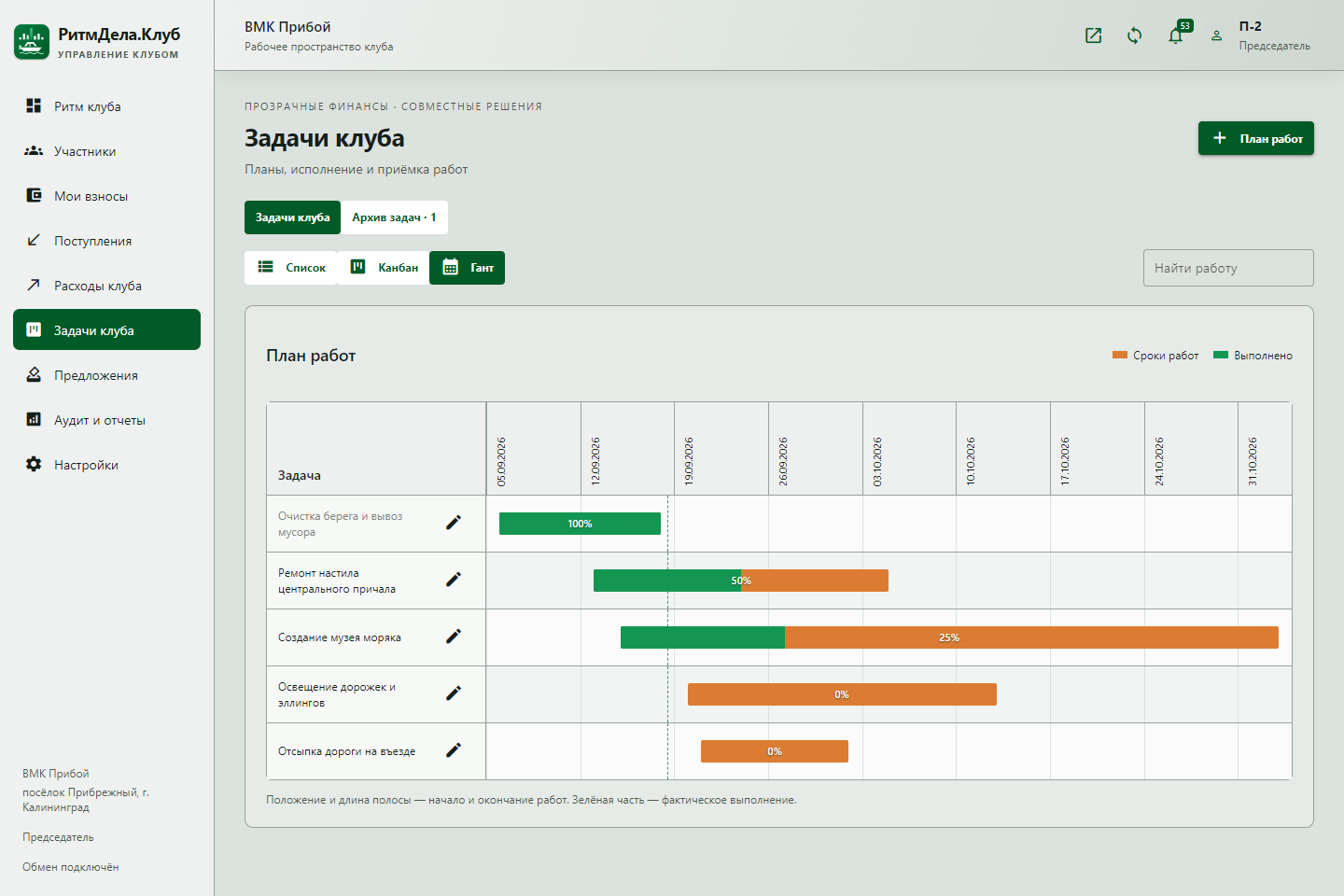Toggle Сроки работ legend swatch
This screenshot has height=896, width=1344.
[x=1120, y=355]
